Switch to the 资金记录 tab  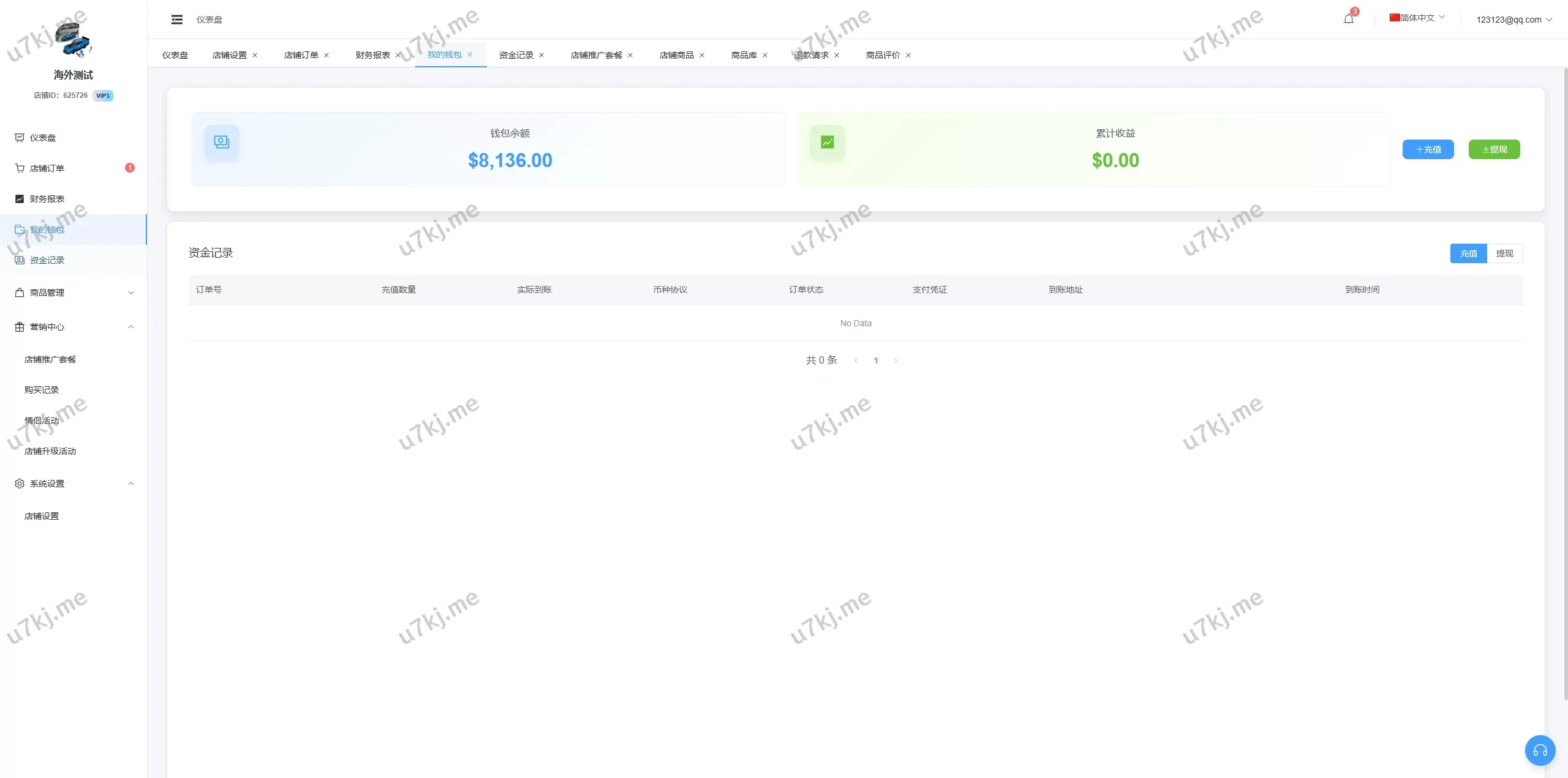coord(516,55)
